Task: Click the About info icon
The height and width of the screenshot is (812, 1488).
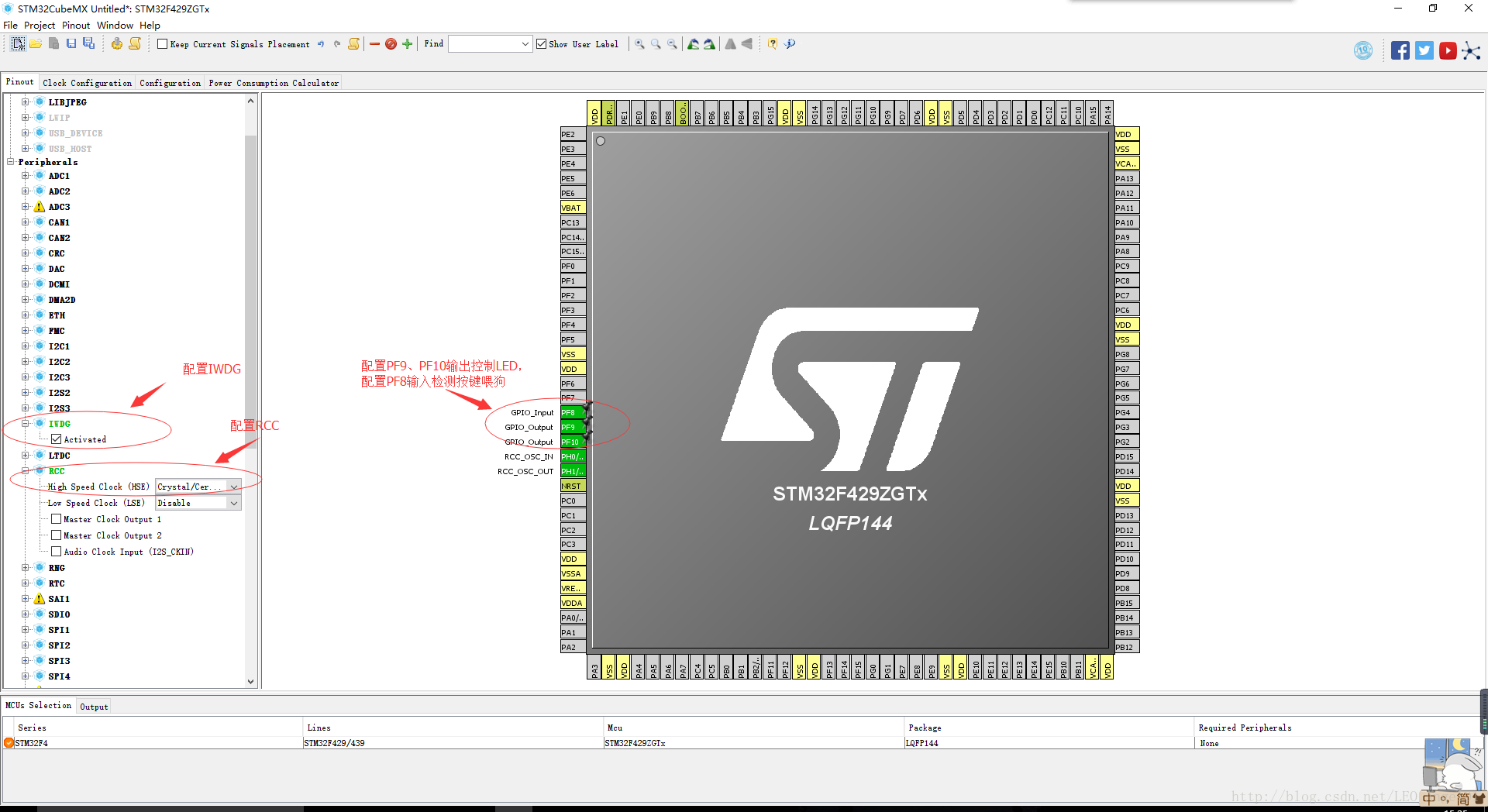Action: point(790,44)
